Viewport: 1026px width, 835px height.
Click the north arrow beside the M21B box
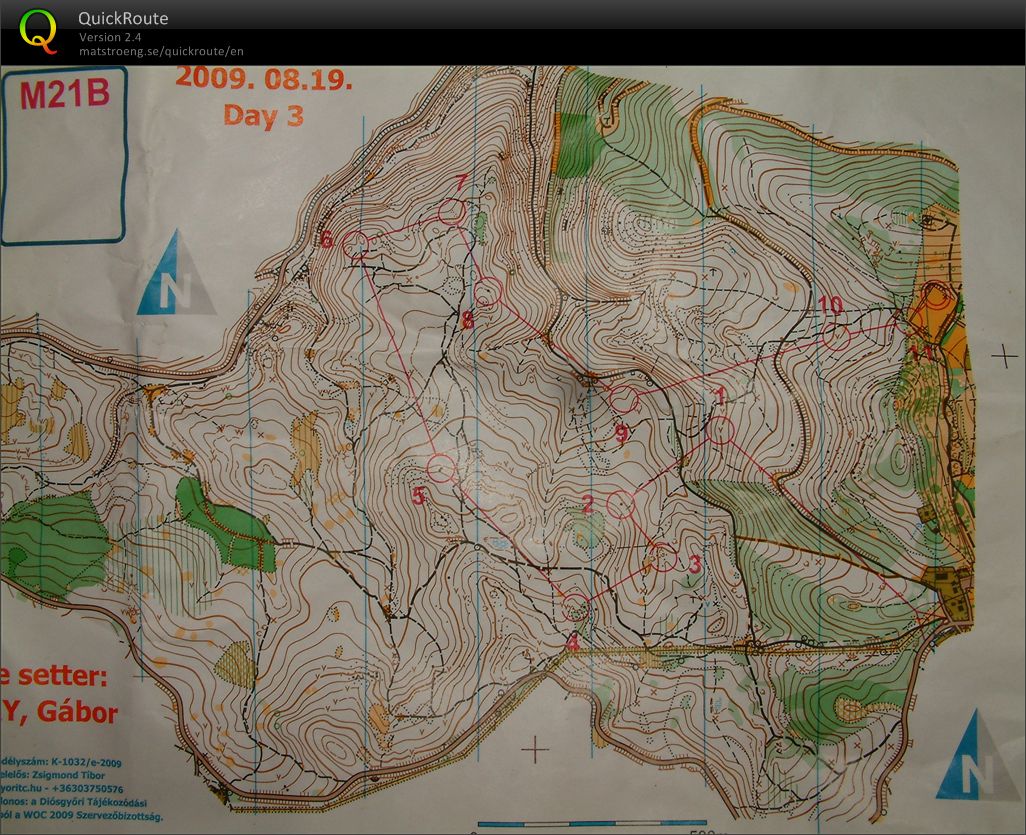pos(176,275)
